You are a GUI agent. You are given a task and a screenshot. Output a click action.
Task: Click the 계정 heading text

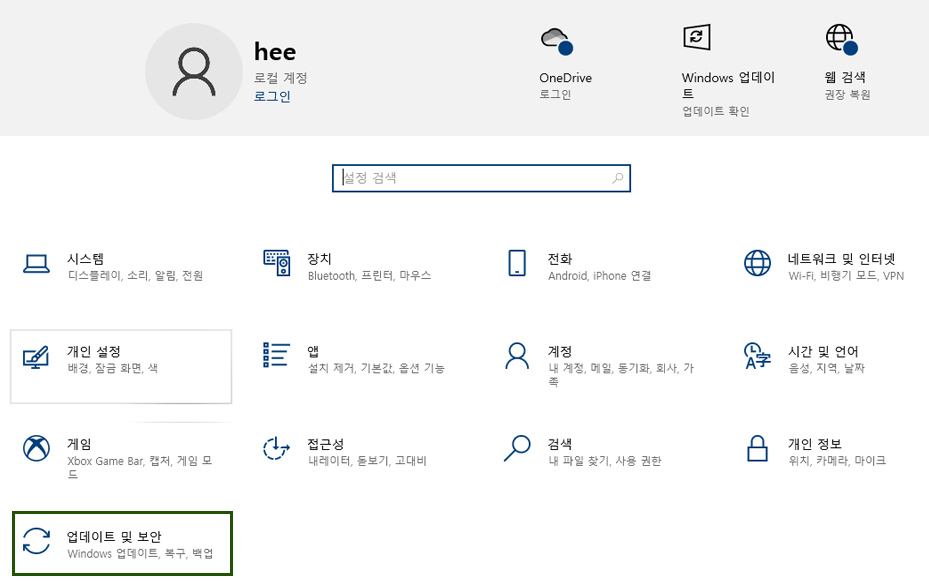coord(559,351)
